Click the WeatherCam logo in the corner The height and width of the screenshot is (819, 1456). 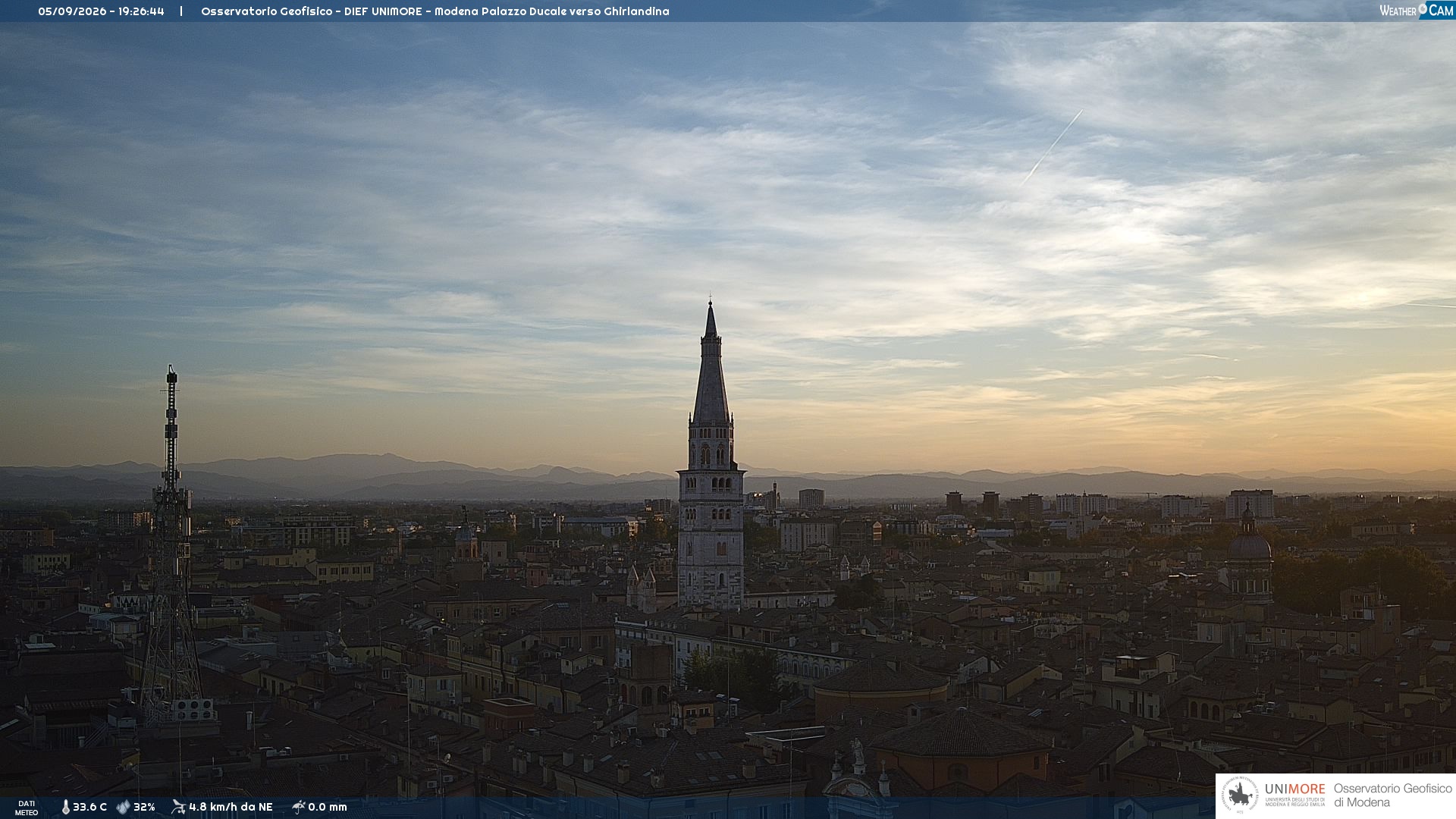pyautogui.click(x=1416, y=11)
